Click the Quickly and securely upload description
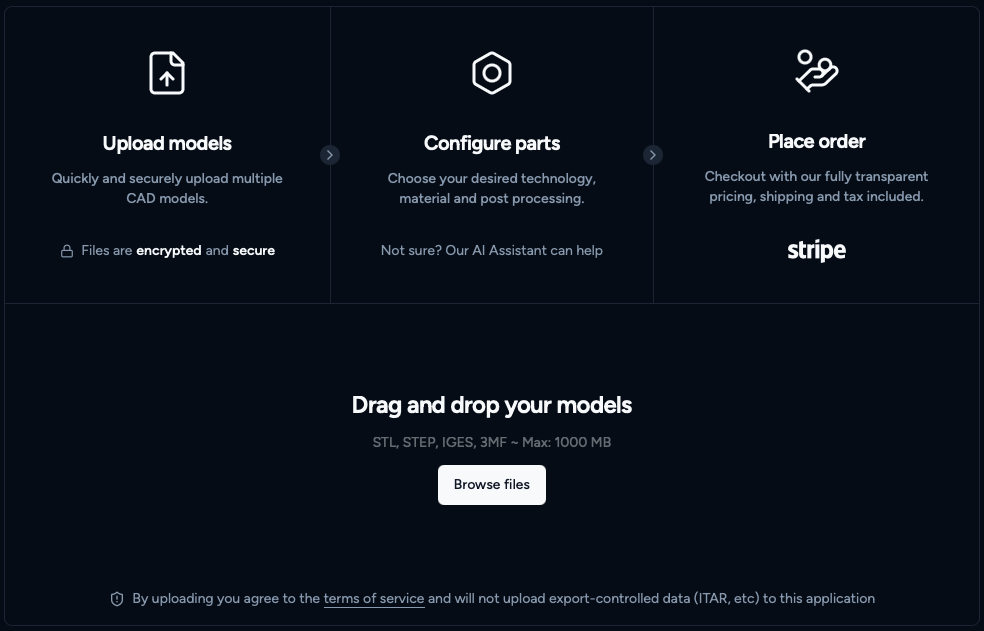This screenshot has height=631, width=984. 167,188
